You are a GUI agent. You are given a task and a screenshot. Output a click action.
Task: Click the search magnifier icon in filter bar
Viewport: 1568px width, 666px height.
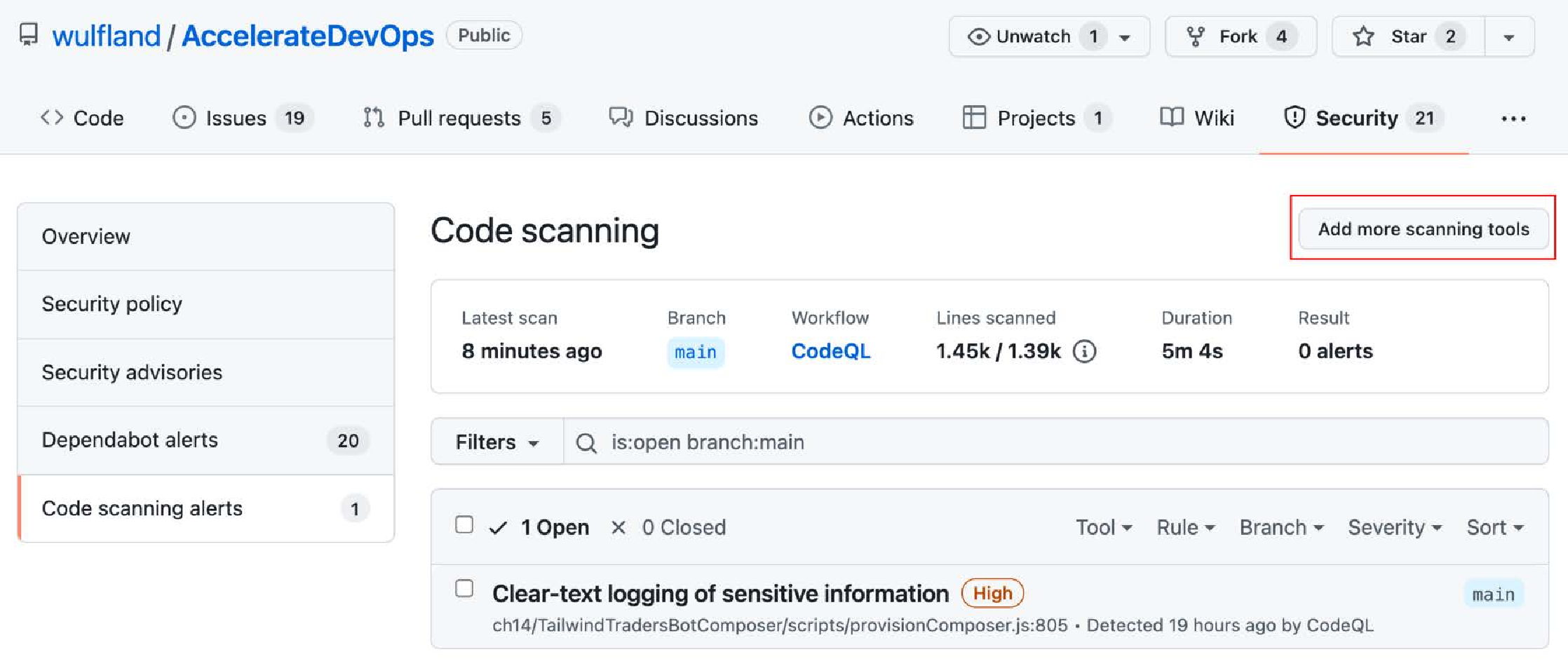coord(586,443)
